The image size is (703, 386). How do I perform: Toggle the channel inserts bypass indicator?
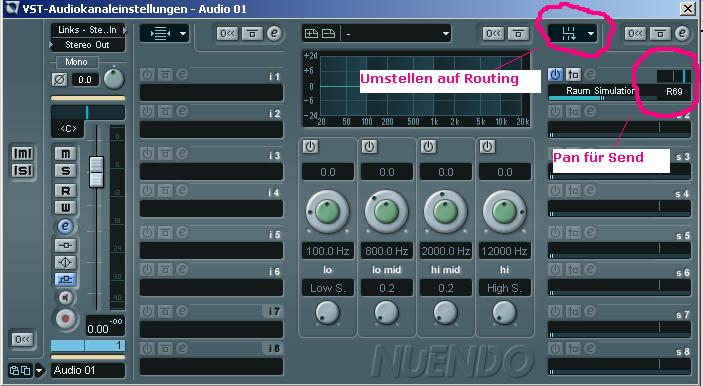pos(65,245)
